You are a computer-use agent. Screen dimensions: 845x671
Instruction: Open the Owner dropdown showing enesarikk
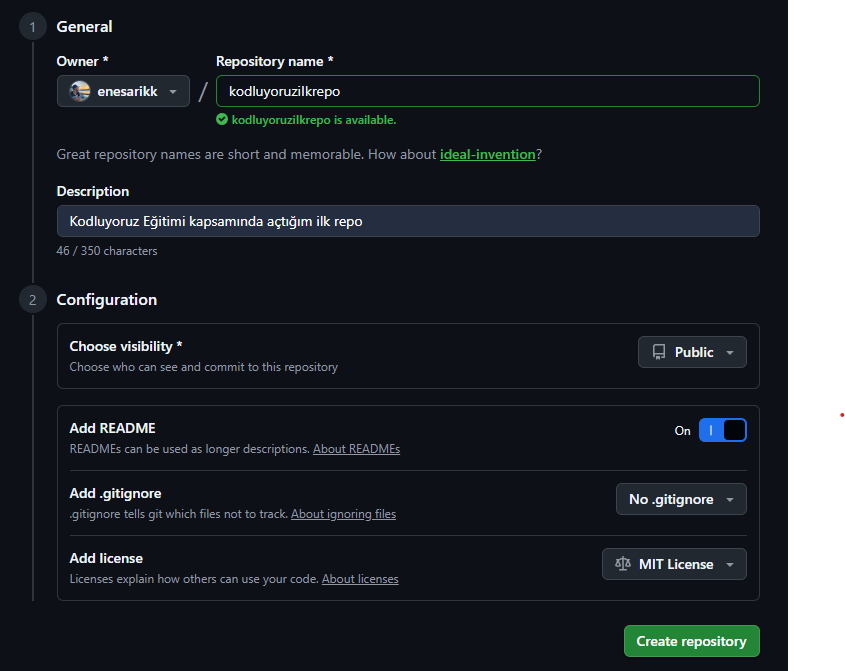pyautogui.click(x=123, y=91)
